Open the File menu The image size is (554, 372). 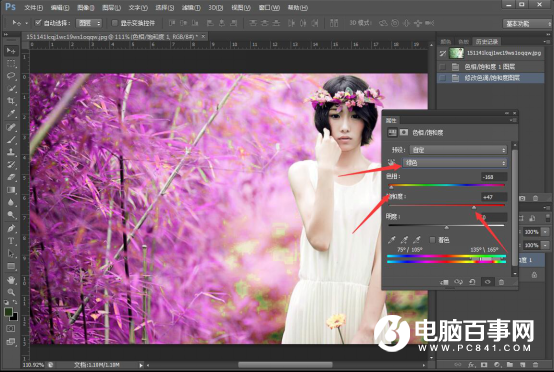(x=34, y=7)
